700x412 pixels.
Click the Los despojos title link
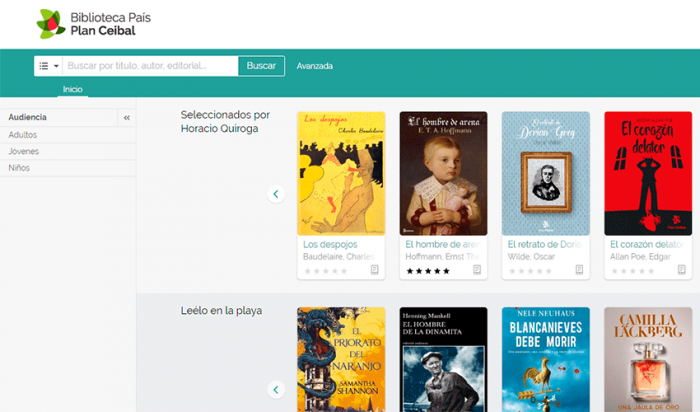click(330, 244)
